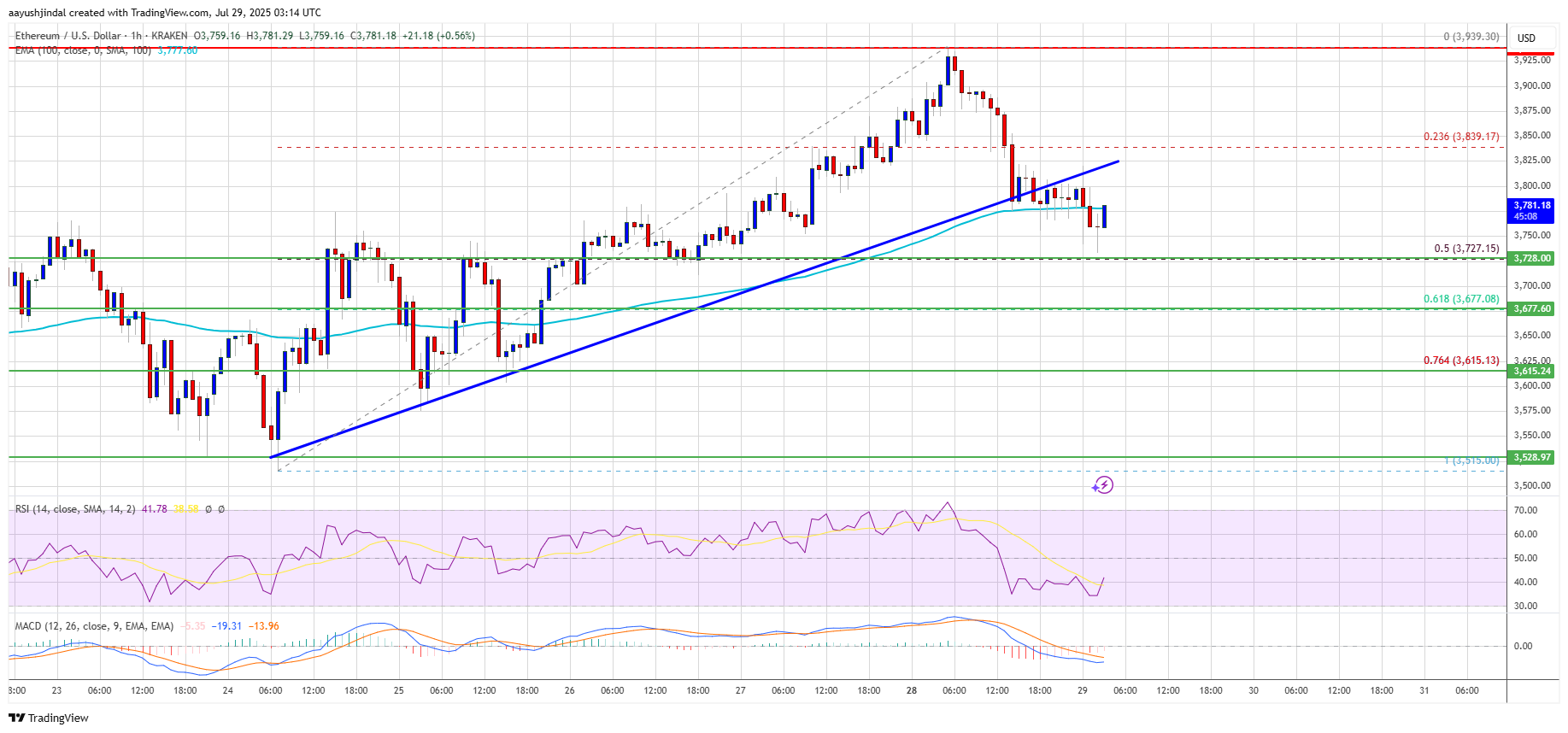Click the date label 28 on time axis
The height and width of the screenshot is (733, 1568).
912,690
